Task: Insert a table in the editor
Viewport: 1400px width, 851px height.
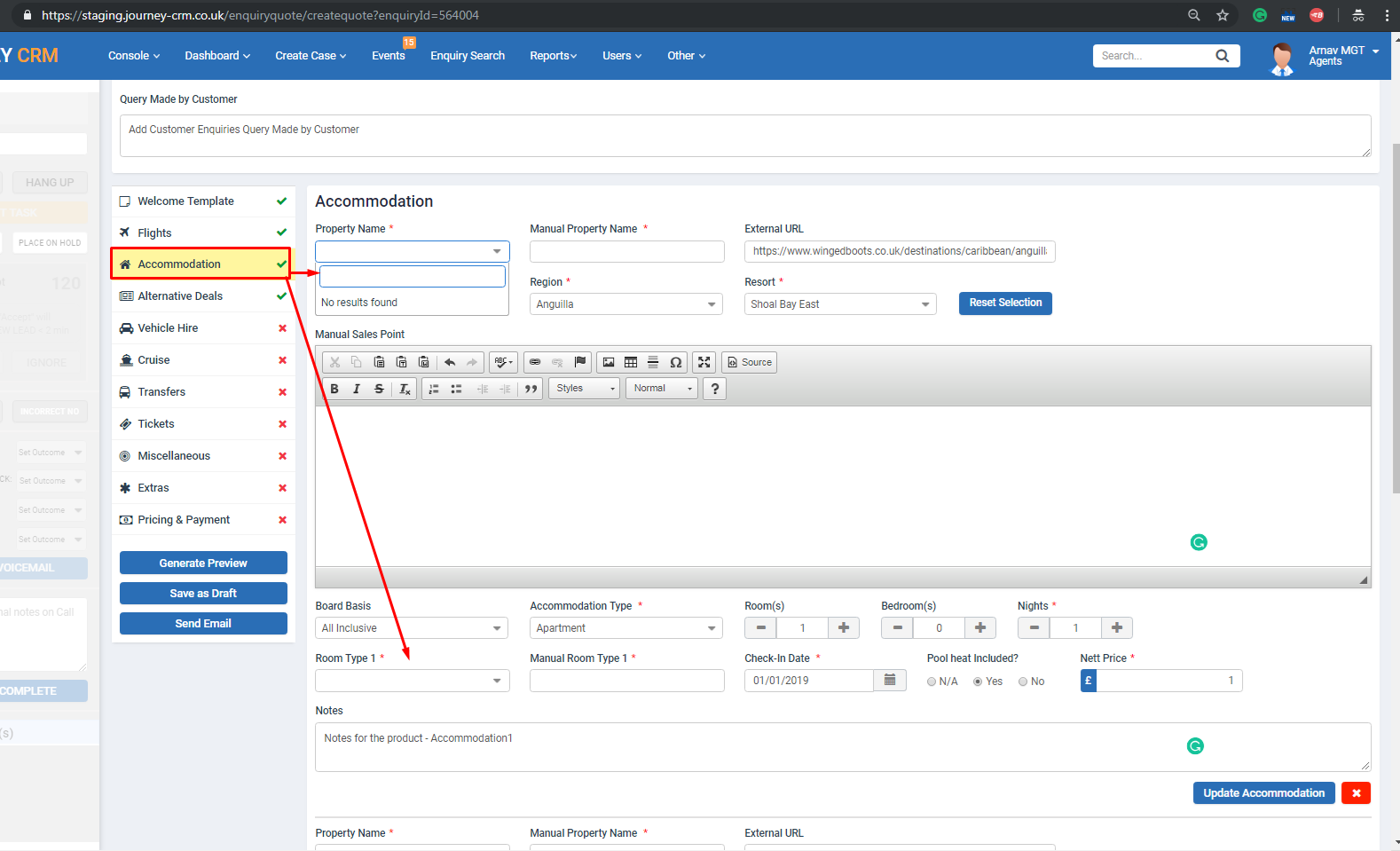Action: click(x=631, y=362)
